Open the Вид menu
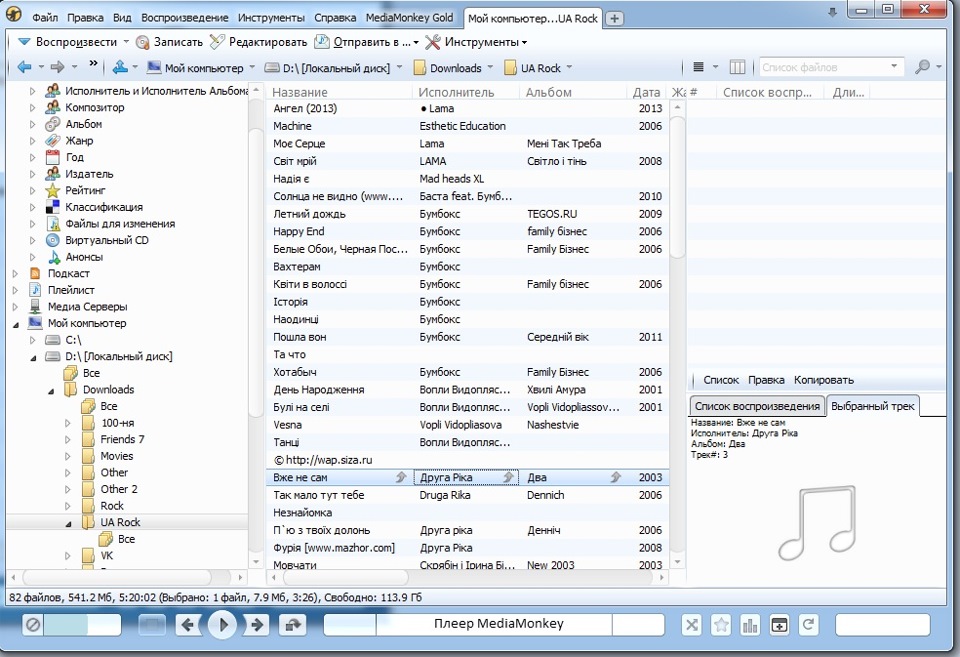 (x=122, y=18)
